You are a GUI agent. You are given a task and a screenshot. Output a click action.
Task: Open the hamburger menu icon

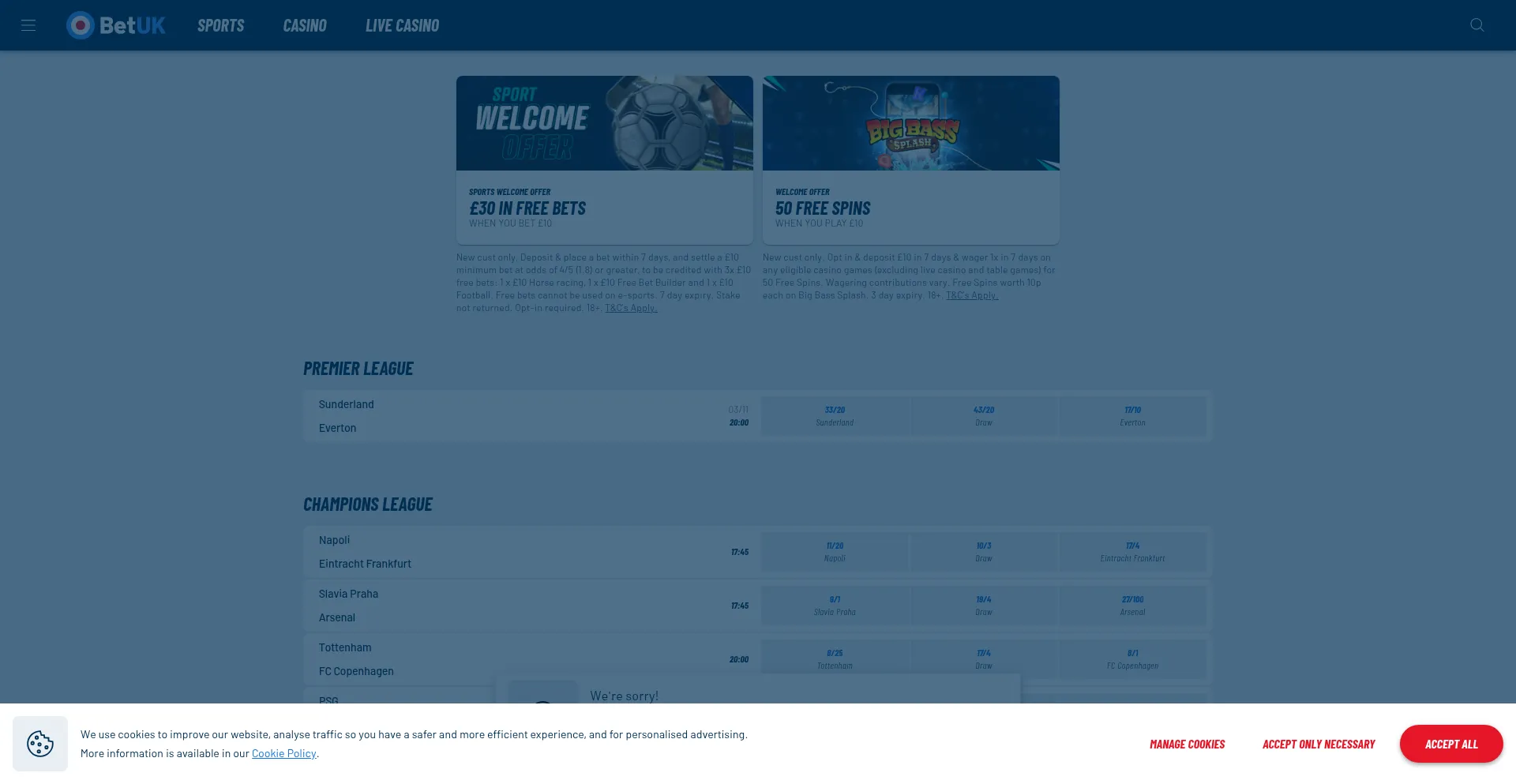[x=28, y=25]
